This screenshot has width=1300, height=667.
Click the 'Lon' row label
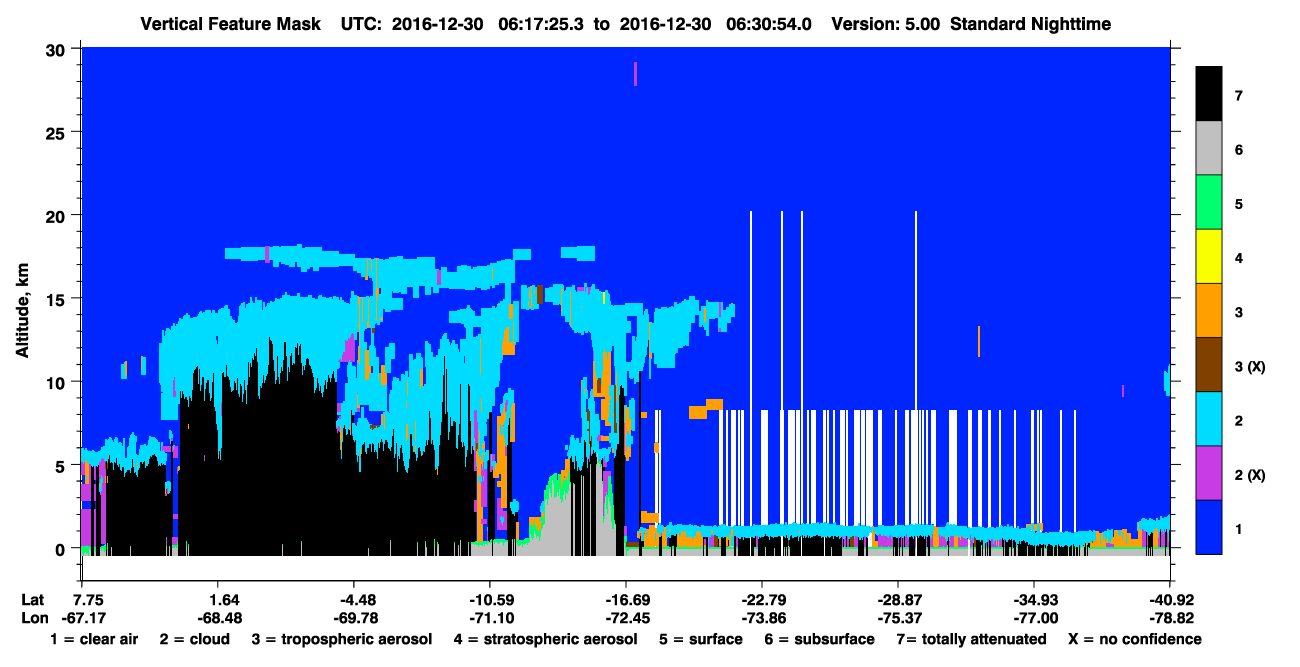pyautogui.click(x=33, y=618)
